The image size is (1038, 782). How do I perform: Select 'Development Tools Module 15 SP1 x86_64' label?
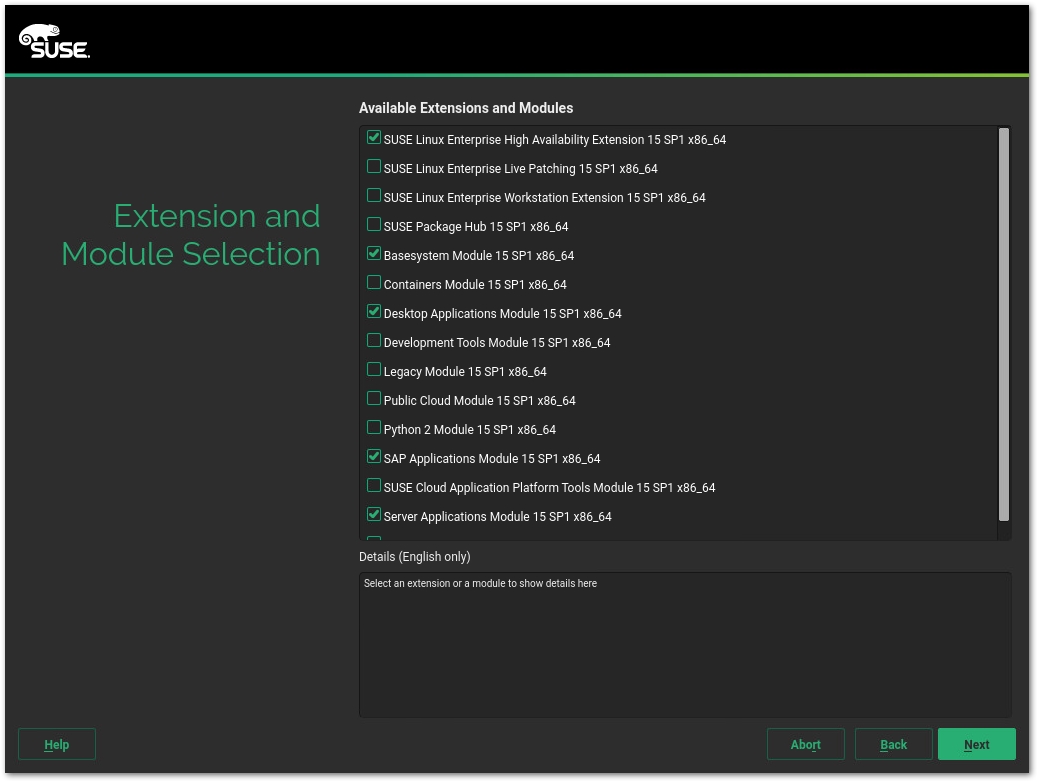[497, 343]
